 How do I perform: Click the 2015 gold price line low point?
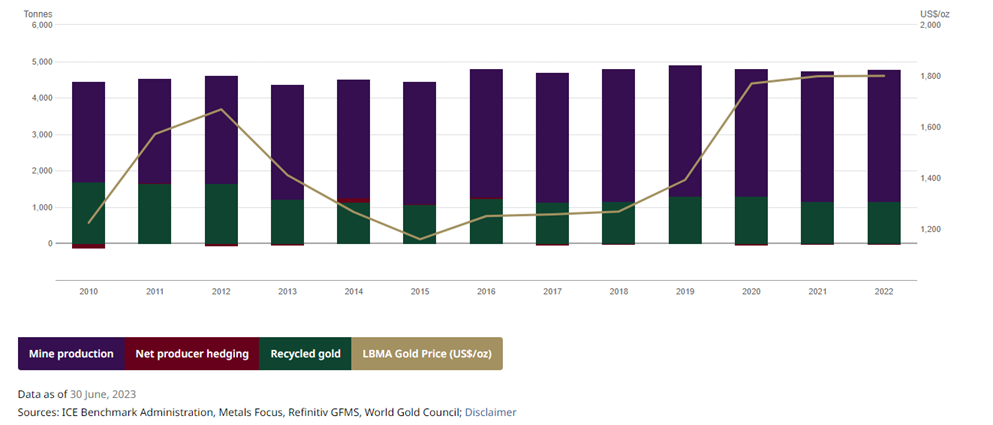pos(420,239)
